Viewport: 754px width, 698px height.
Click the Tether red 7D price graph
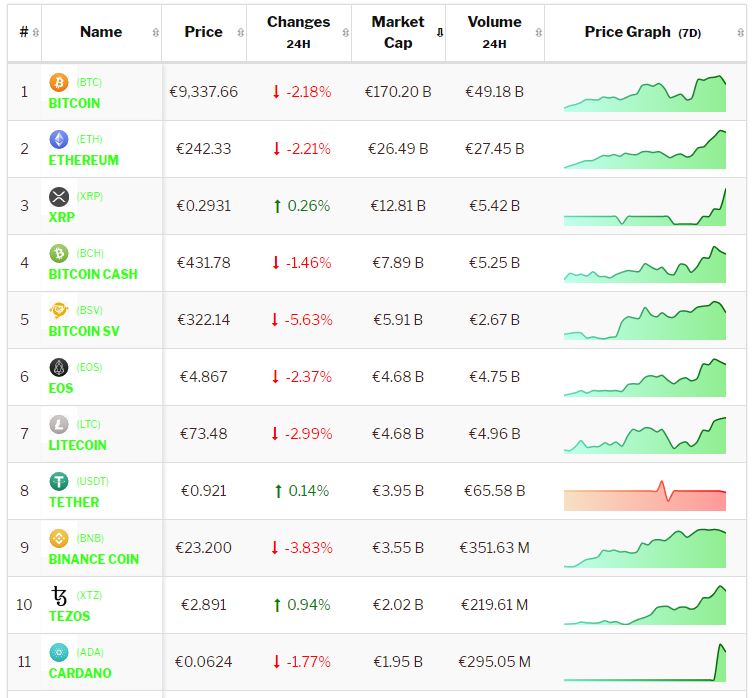click(645, 496)
